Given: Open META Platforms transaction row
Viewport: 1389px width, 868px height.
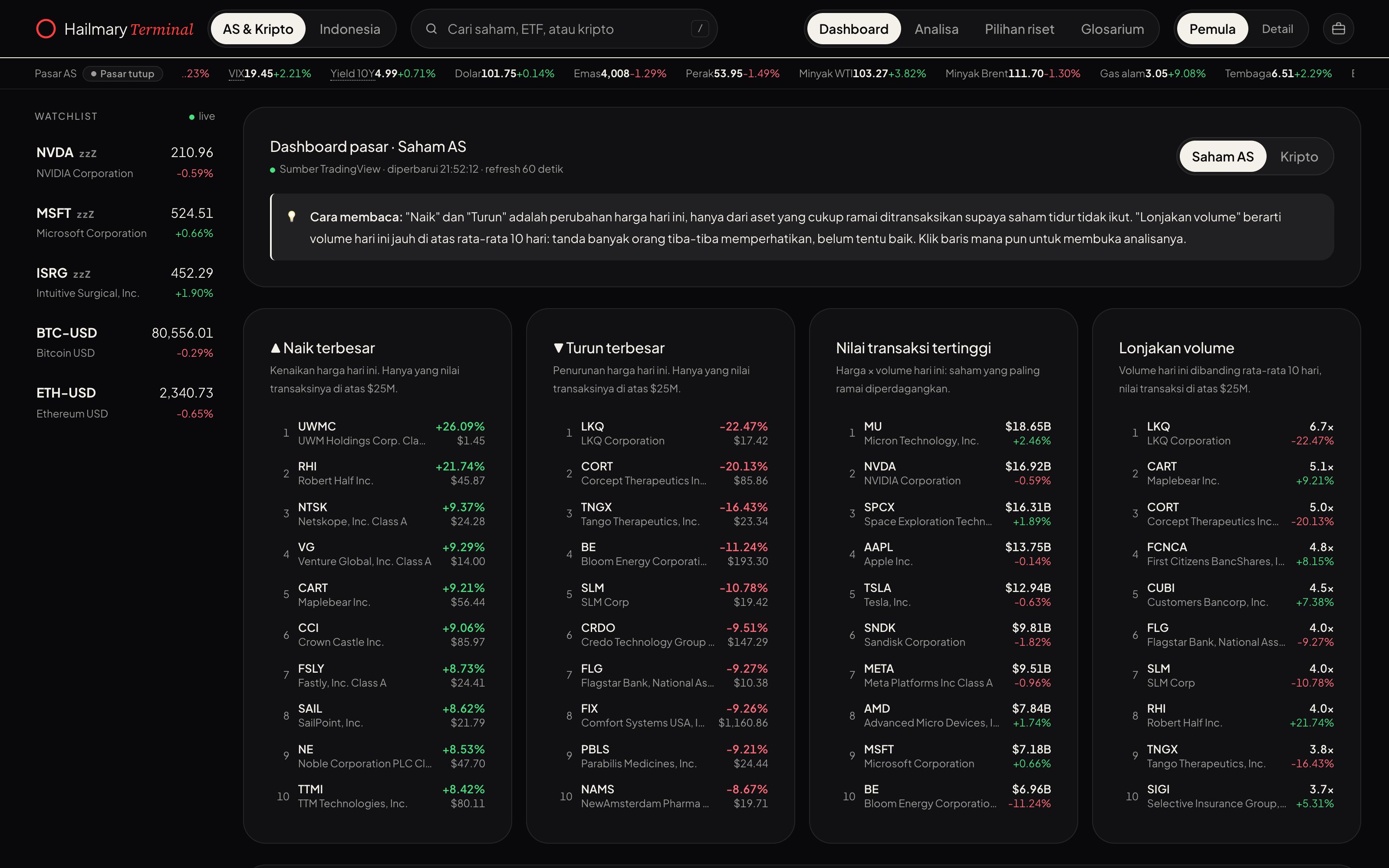Looking at the screenshot, I should tap(943, 675).
